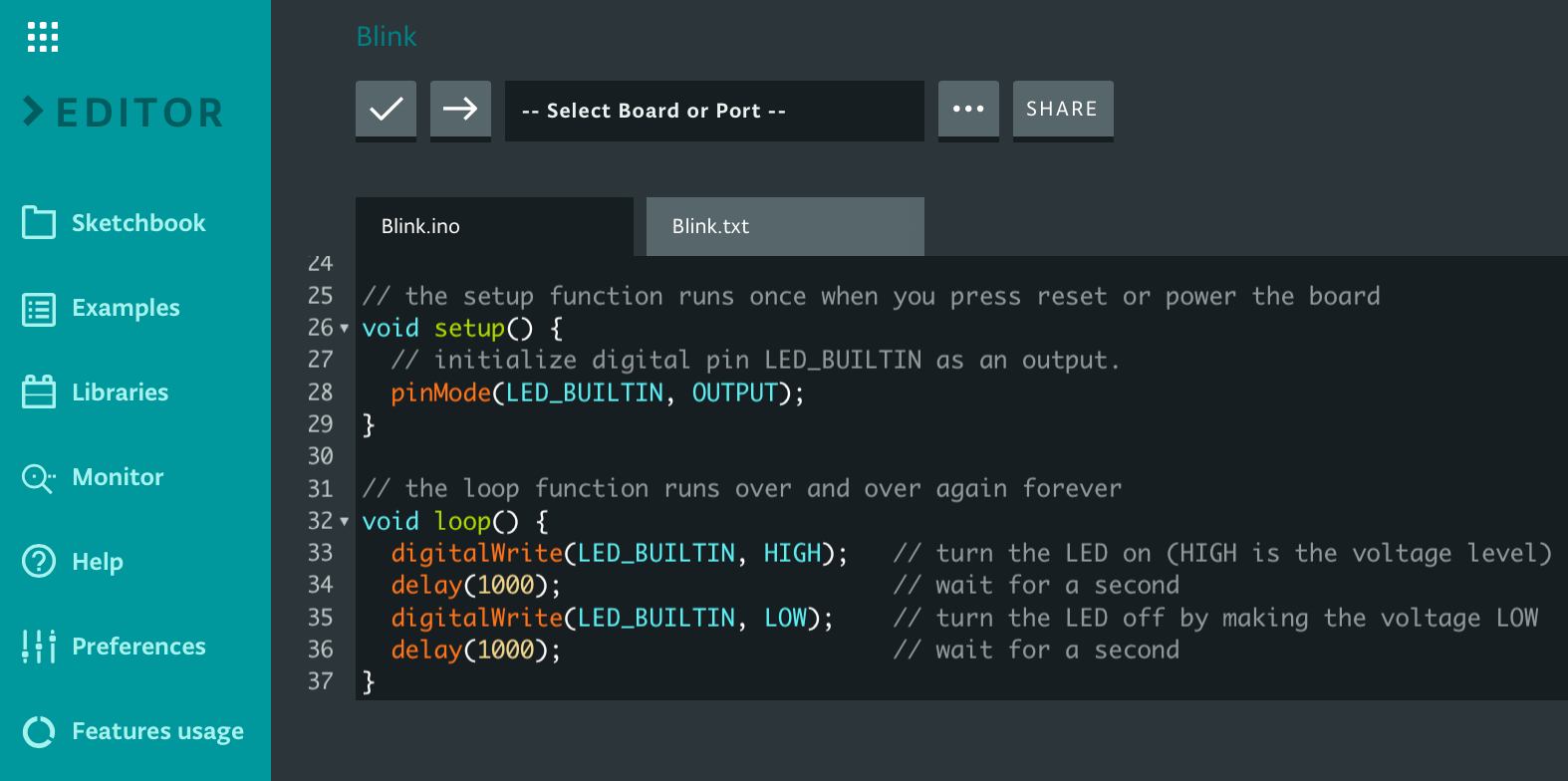
Task: Click the Features usage circle icon
Action: (x=39, y=732)
